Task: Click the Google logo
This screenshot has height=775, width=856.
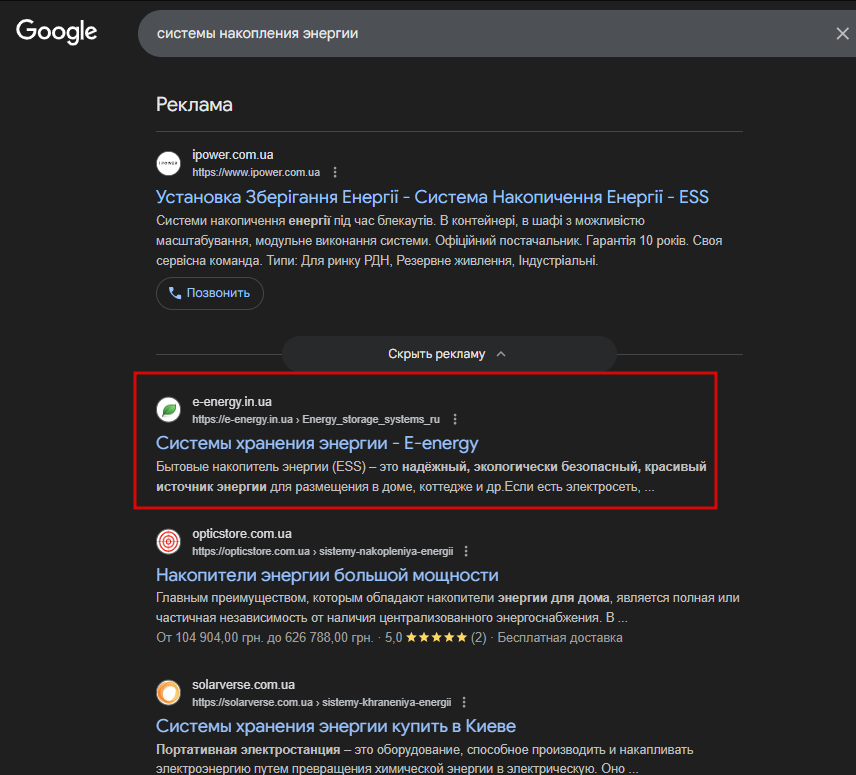Action: pyautogui.click(x=56, y=31)
